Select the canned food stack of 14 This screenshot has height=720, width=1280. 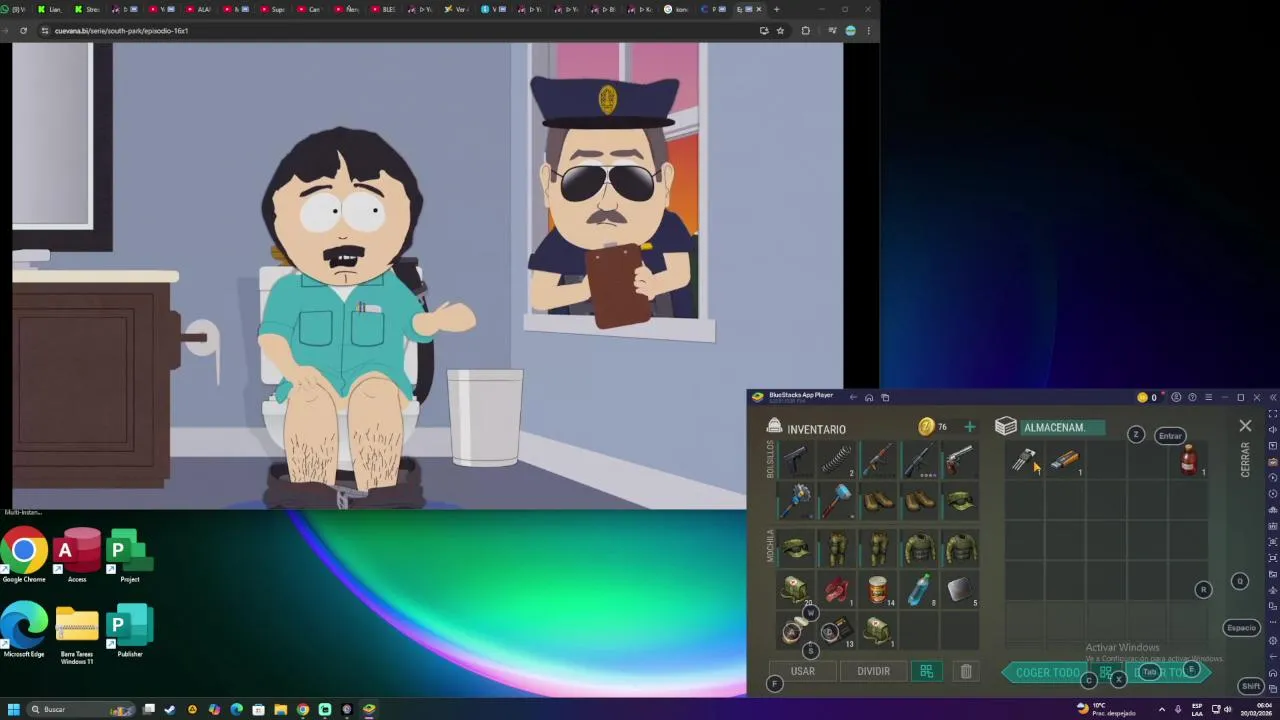coord(878,590)
